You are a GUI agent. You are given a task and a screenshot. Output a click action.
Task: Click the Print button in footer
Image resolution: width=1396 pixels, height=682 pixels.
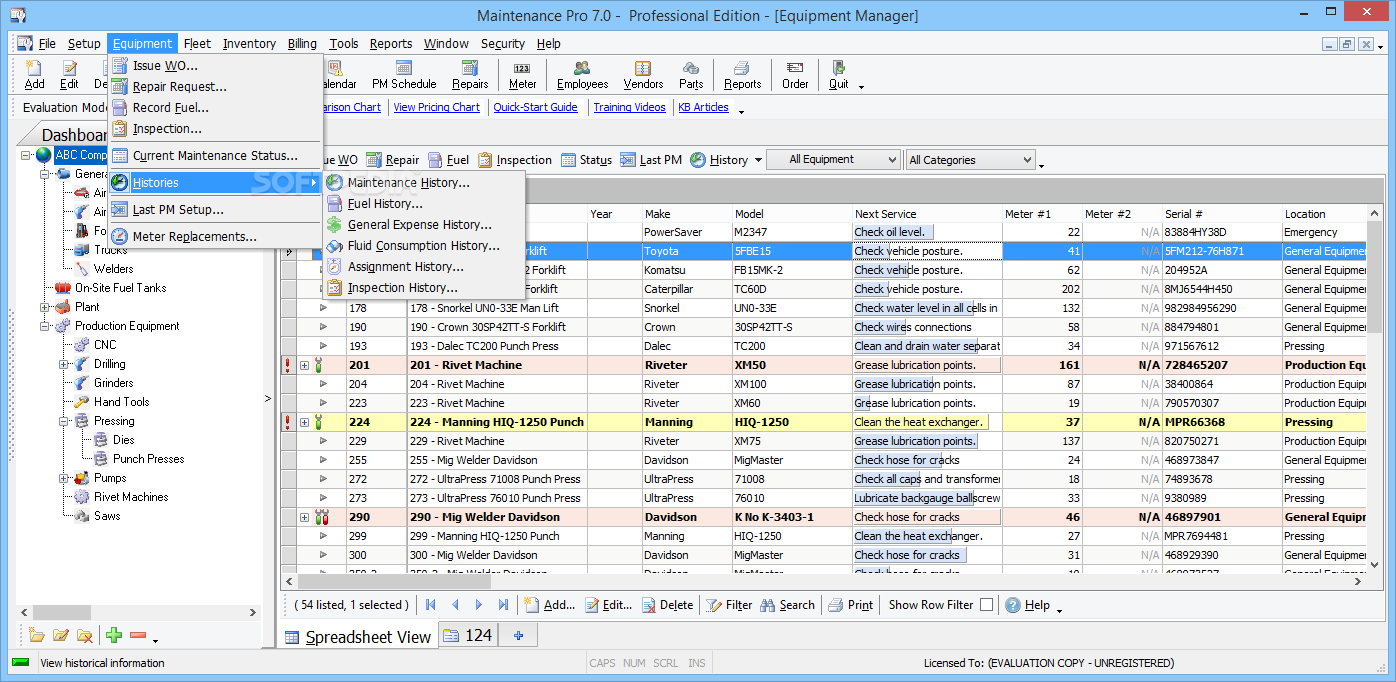[850, 605]
